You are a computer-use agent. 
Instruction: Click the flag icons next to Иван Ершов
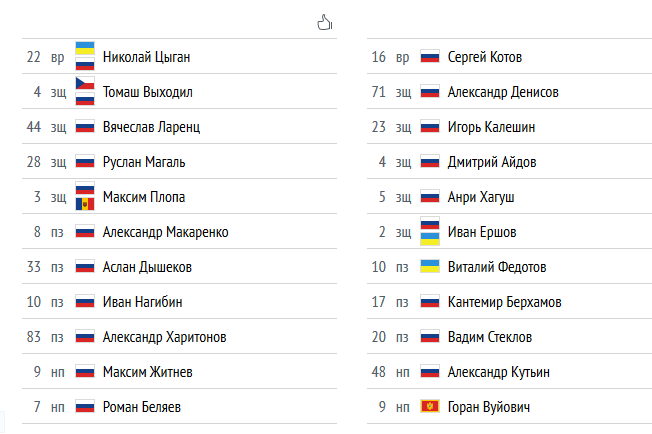430,232
